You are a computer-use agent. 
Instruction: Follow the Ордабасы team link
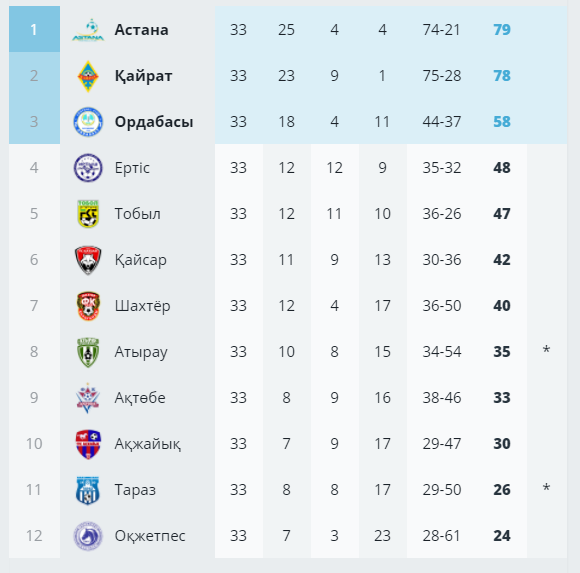coord(154,122)
